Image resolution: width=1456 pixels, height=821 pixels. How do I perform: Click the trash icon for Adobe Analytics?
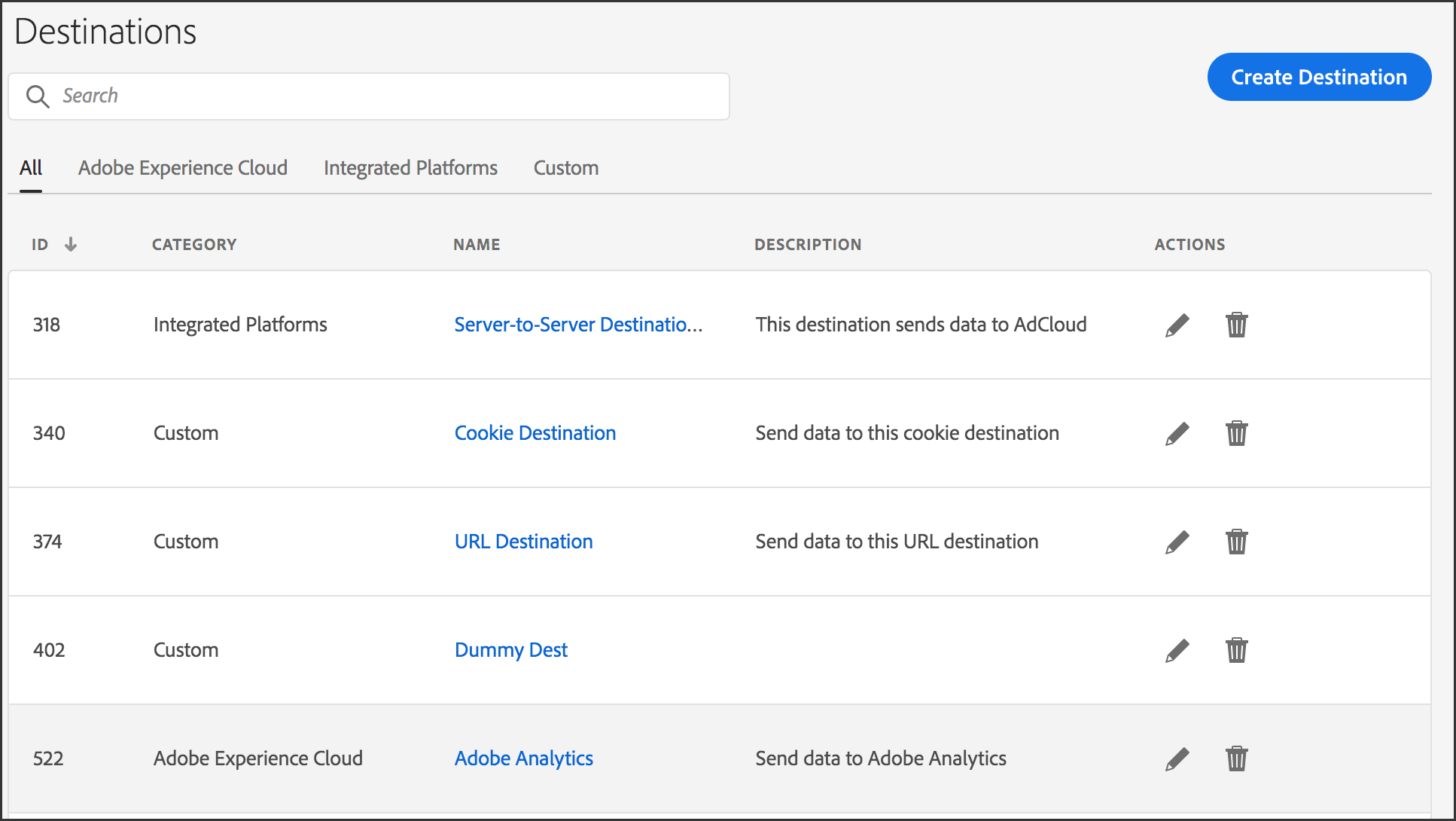1237,758
